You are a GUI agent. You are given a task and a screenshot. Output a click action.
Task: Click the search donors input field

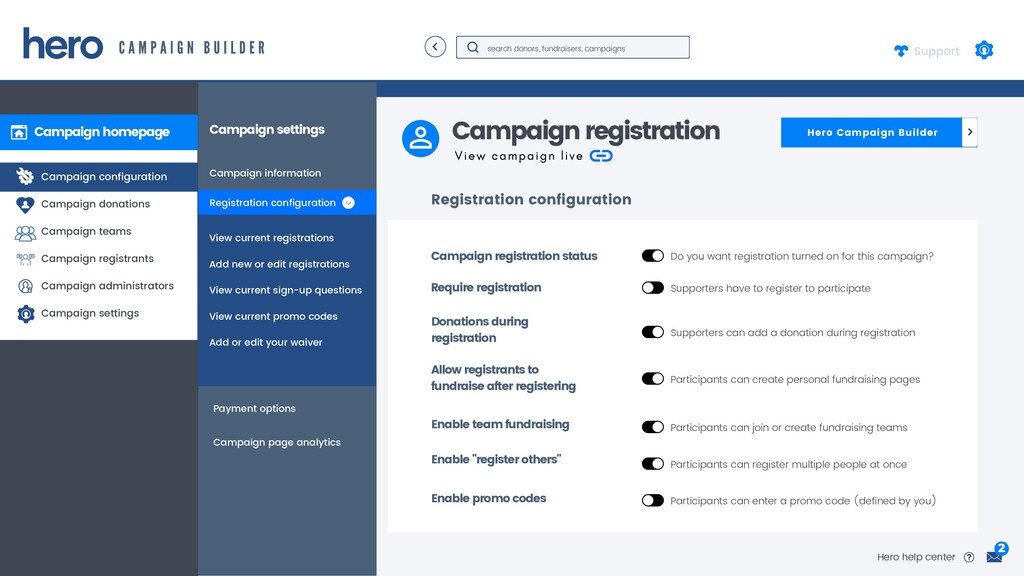tap(573, 48)
